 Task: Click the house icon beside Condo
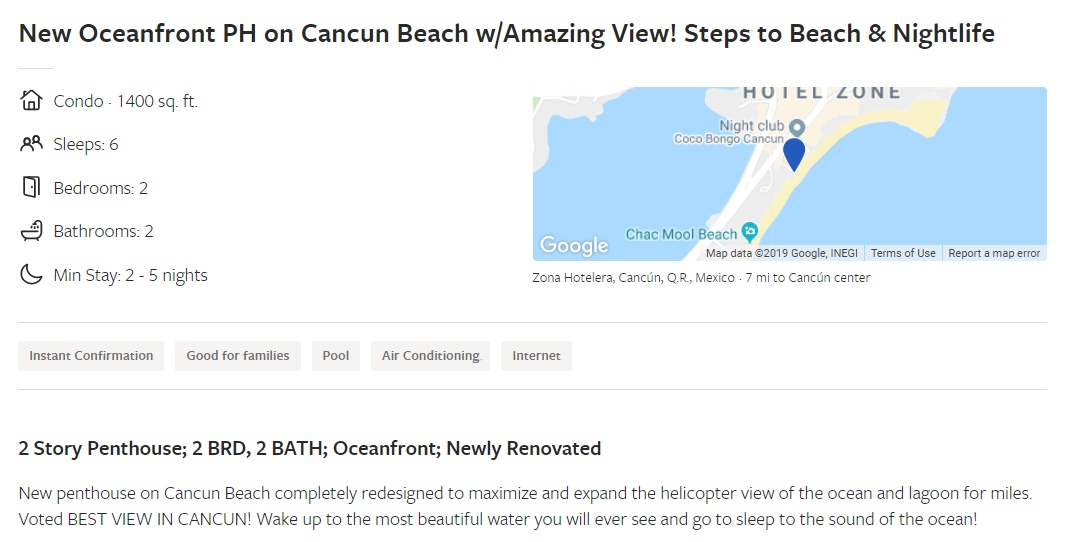tap(31, 100)
